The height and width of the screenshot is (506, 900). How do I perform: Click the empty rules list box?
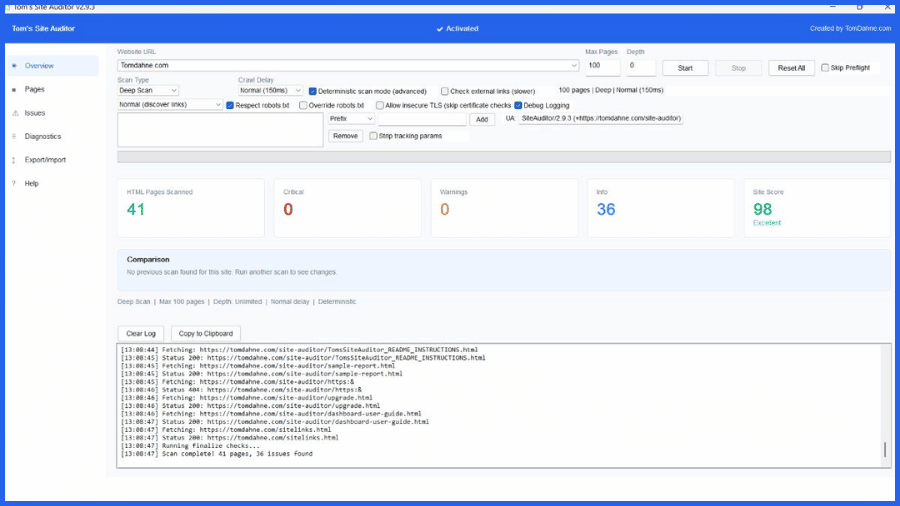click(x=220, y=130)
